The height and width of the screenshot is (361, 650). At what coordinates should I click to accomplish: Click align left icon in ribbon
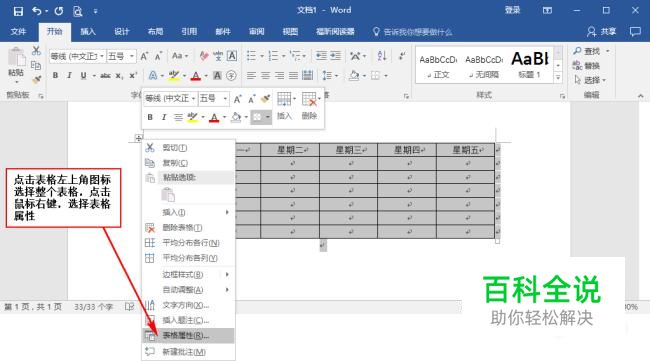(251, 75)
